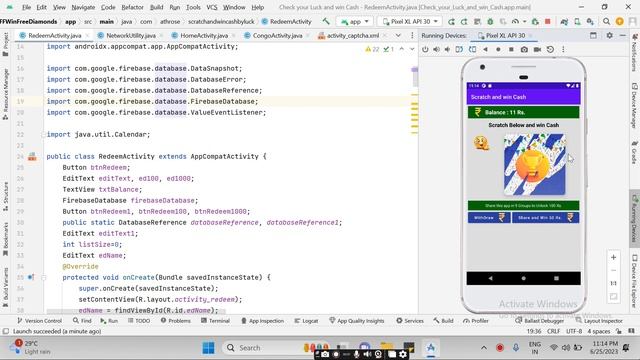Viewport: 640px width, 360px height.
Task: Open the Profiler tool window
Action: click(476, 321)
